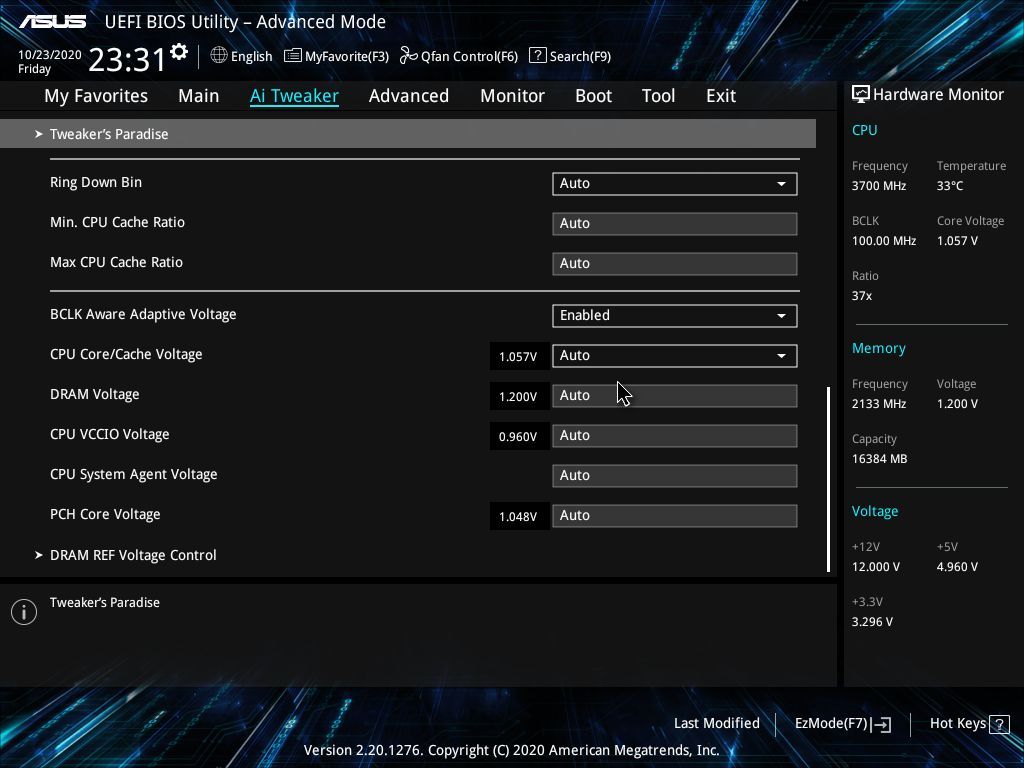Click the Ring Down Bin label
The height and width of the screenshot is (768, 1024).
tap(96, 182)
